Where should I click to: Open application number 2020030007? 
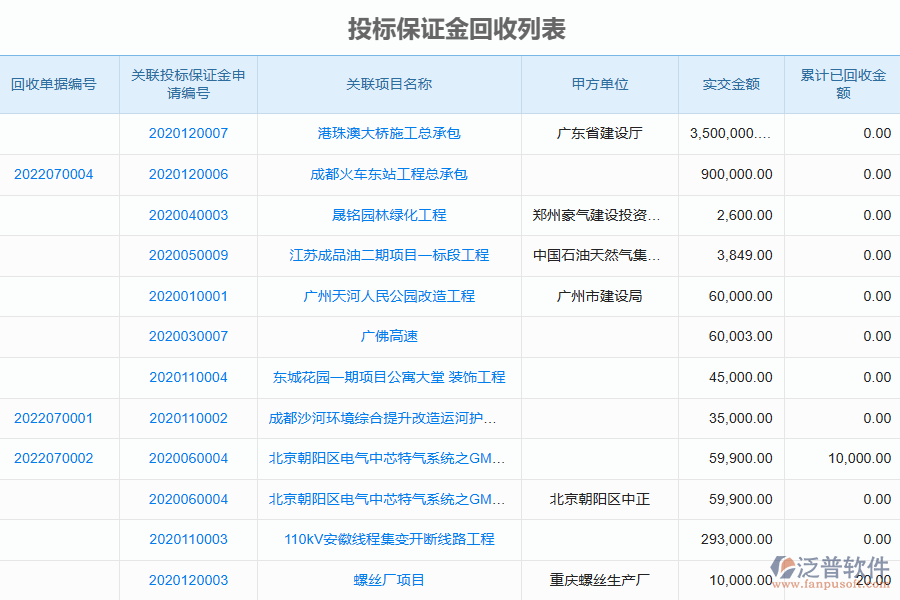tap(188, 336)
